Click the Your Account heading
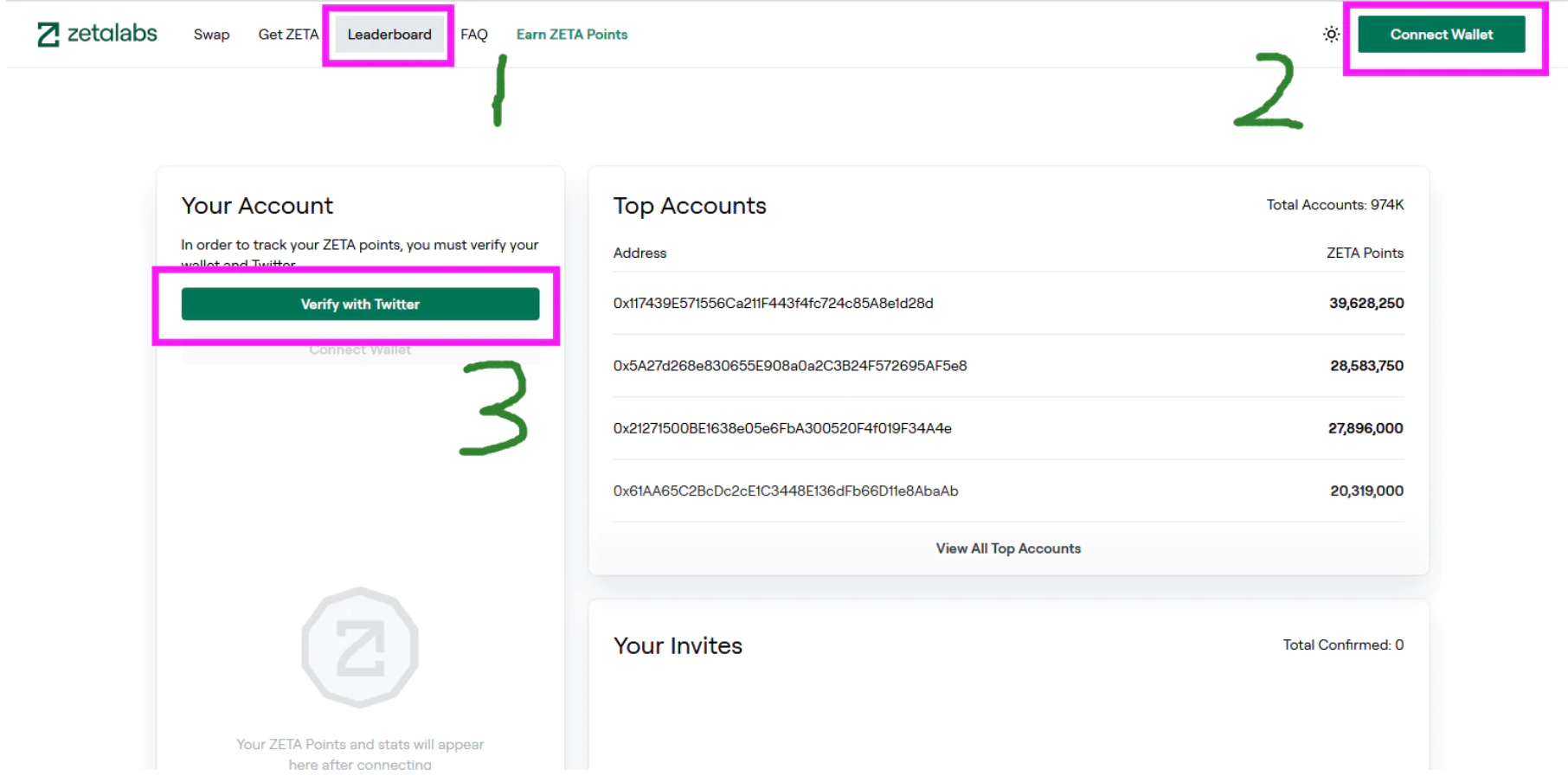The image size is (1568, 776). tap(257, 206)
